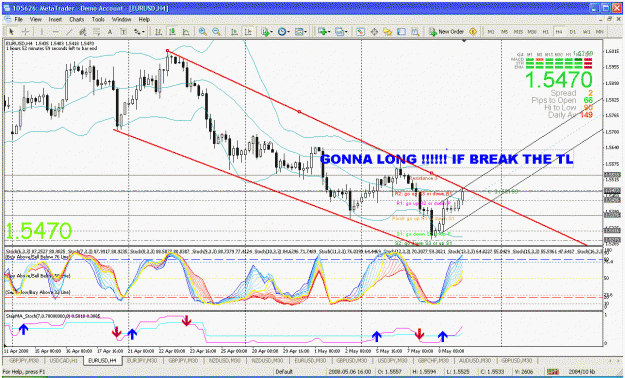Viewport: 625px width, 378px height.
Task: Pick the Equidistant channel tool
Action: 83,32
